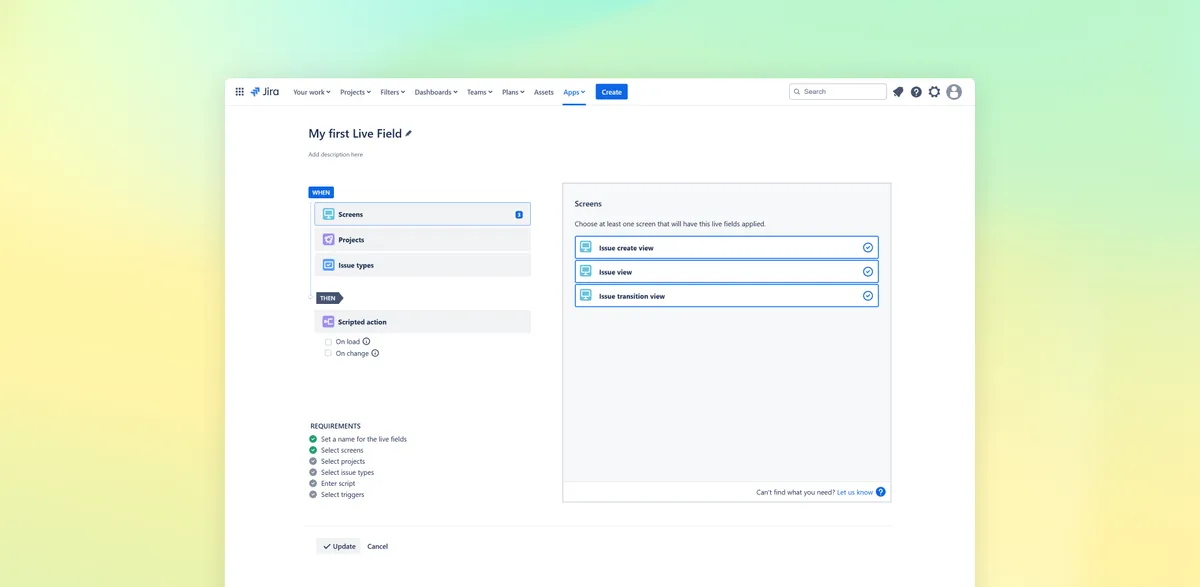
Task: Open the help question mark icon in header
Action: (916, 92)
